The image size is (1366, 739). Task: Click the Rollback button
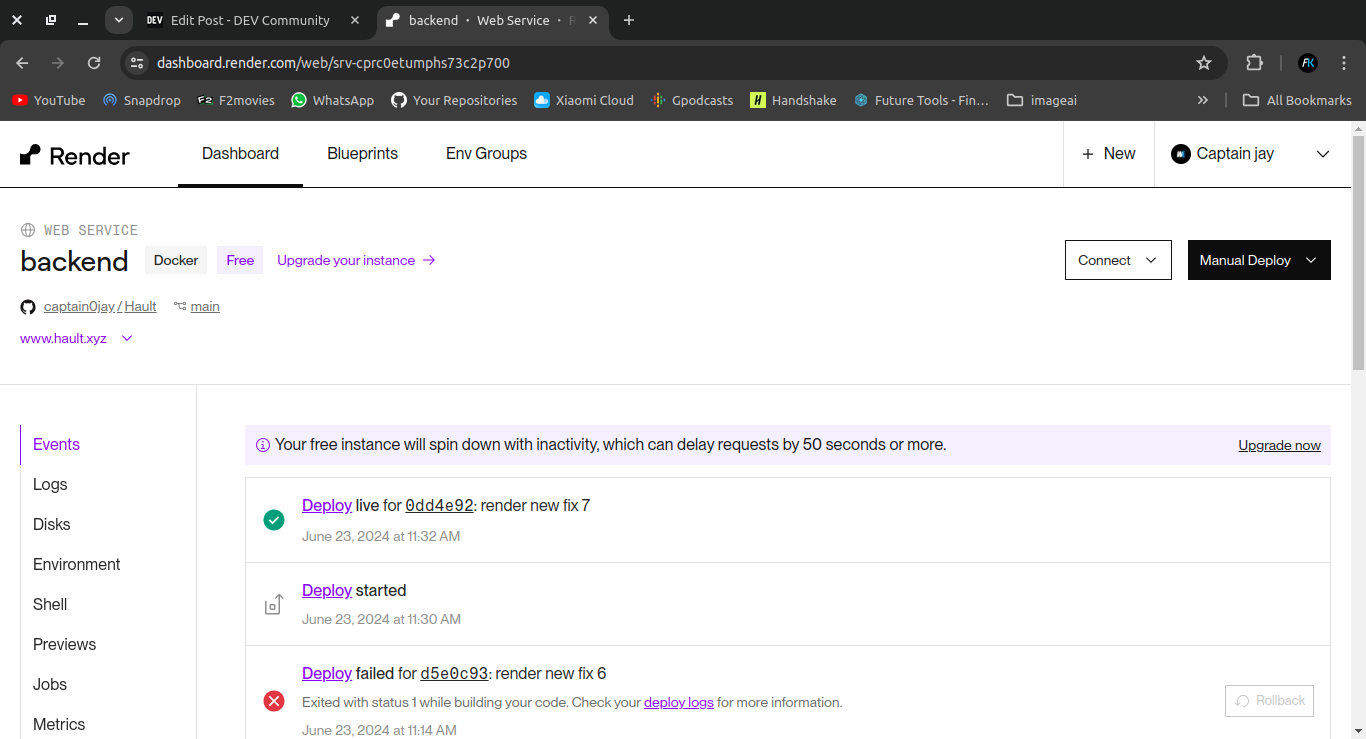point(1269,701)
